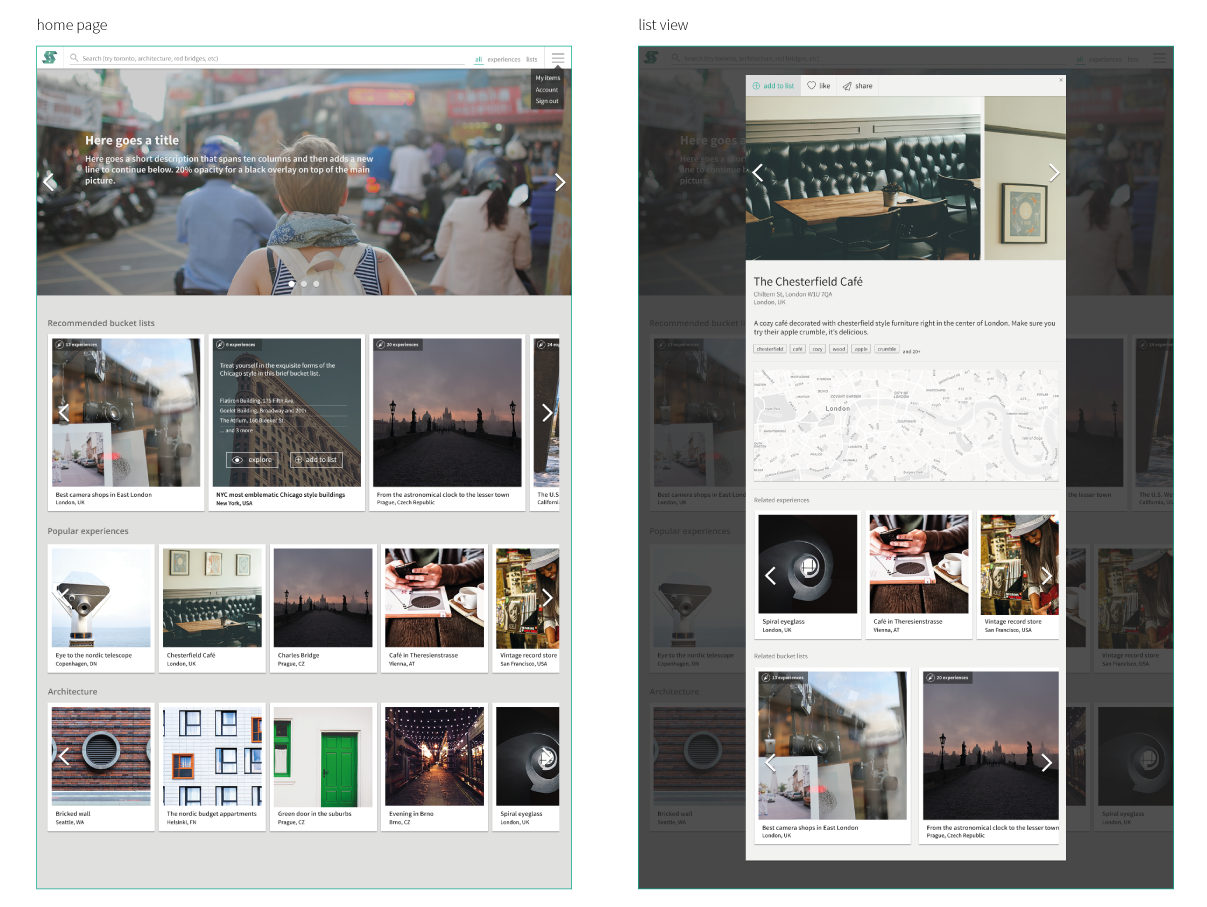Show previous Popular experiences cards

(64, 597)
